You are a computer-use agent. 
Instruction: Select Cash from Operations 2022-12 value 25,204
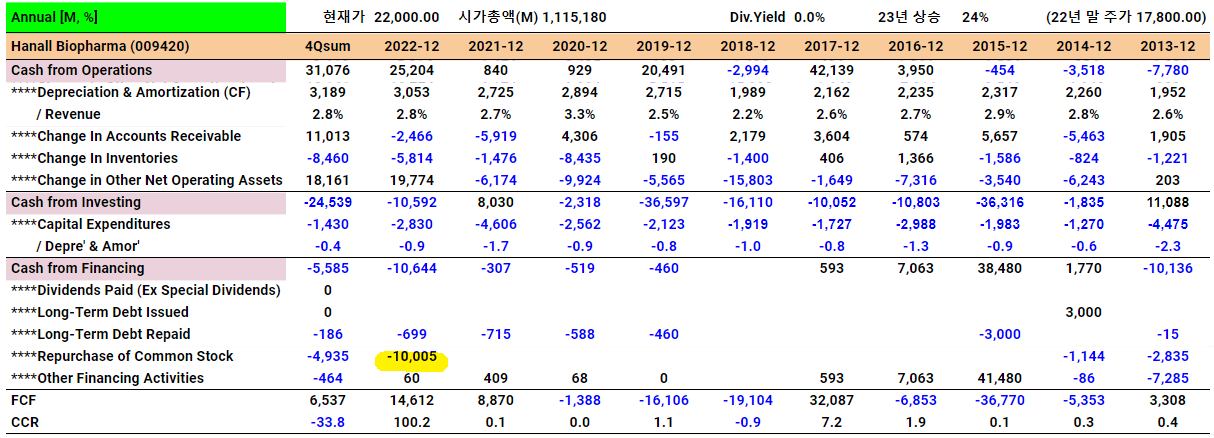tap(411, 70)
